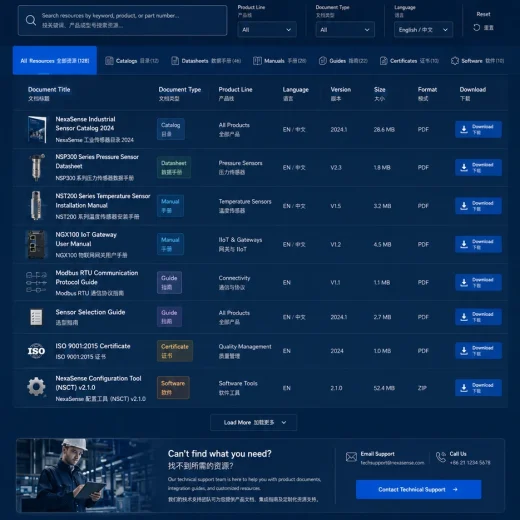The image size is (520, 520).
Task: Open the Document Type dropdown
Action: [345, 30]
